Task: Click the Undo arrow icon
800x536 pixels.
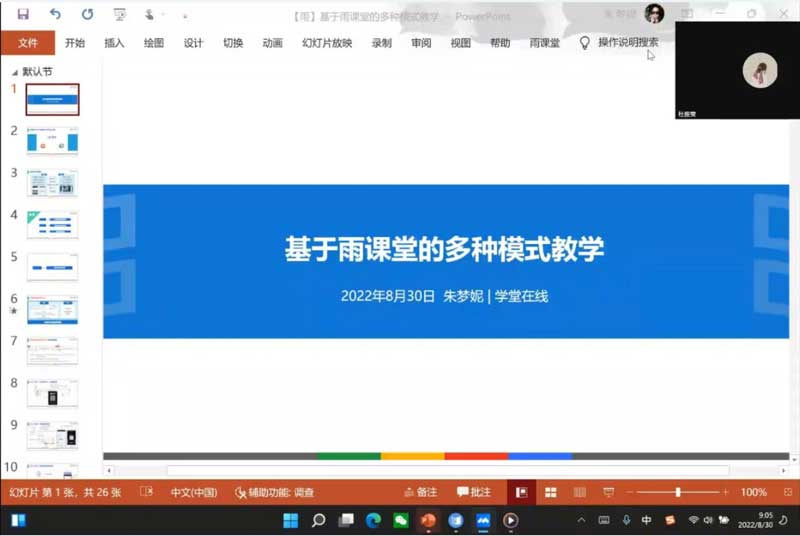Action: click(55, 14)
